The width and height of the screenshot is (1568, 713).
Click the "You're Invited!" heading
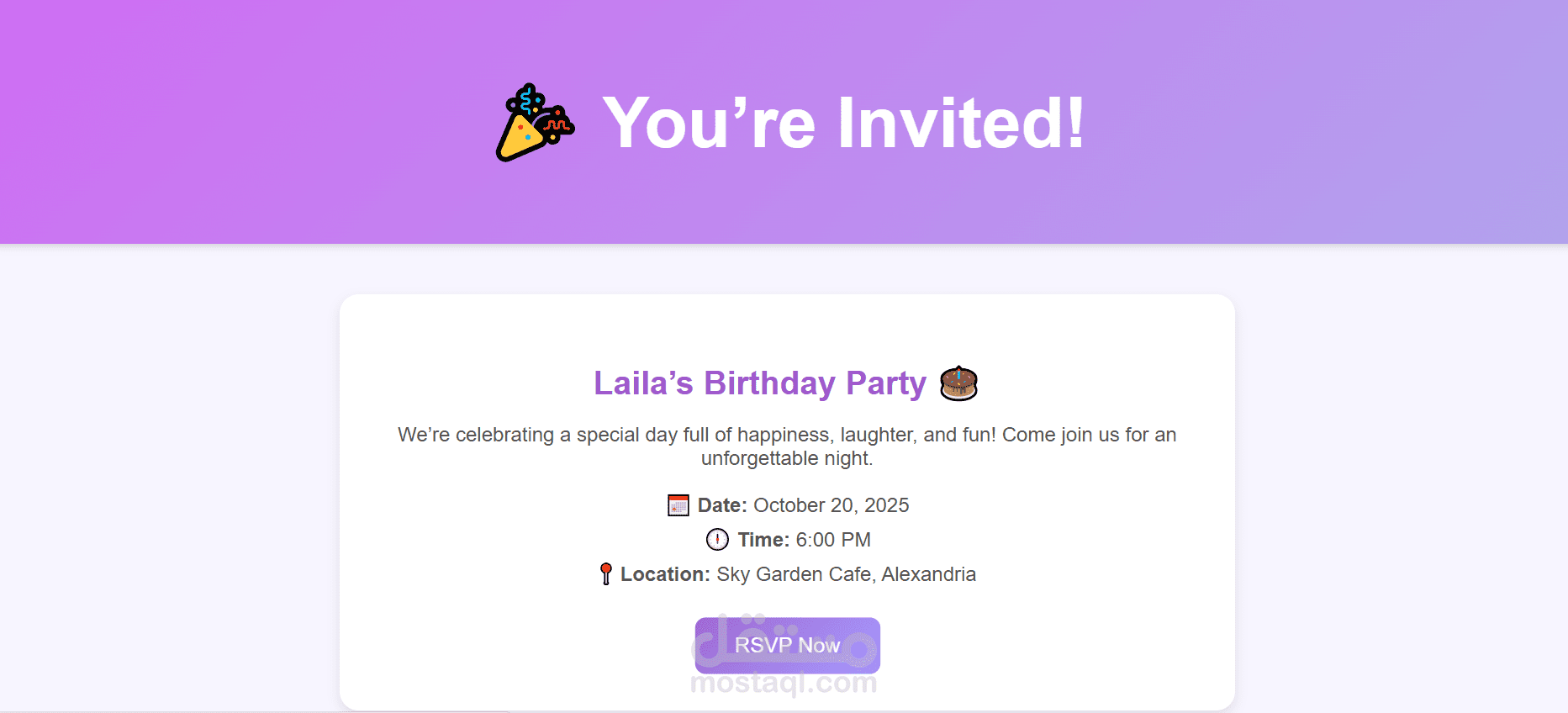coord(843,123)
